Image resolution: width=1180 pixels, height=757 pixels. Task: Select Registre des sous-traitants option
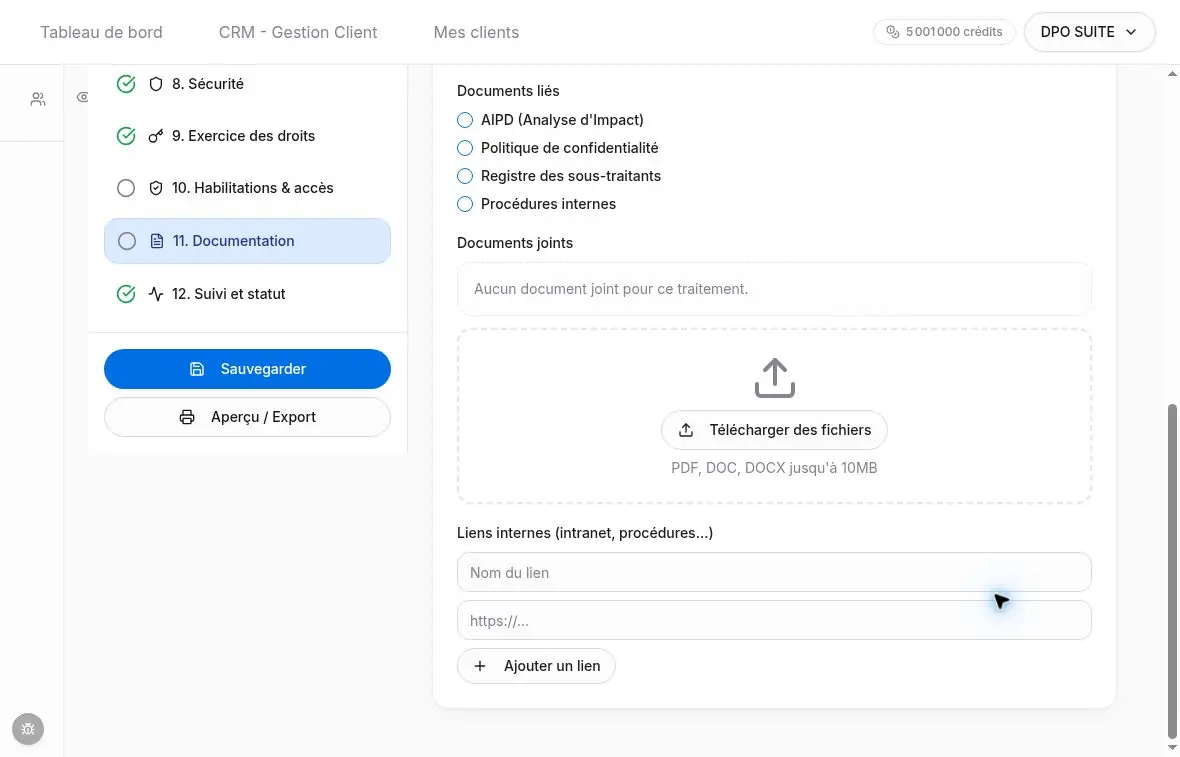(465, 176)
